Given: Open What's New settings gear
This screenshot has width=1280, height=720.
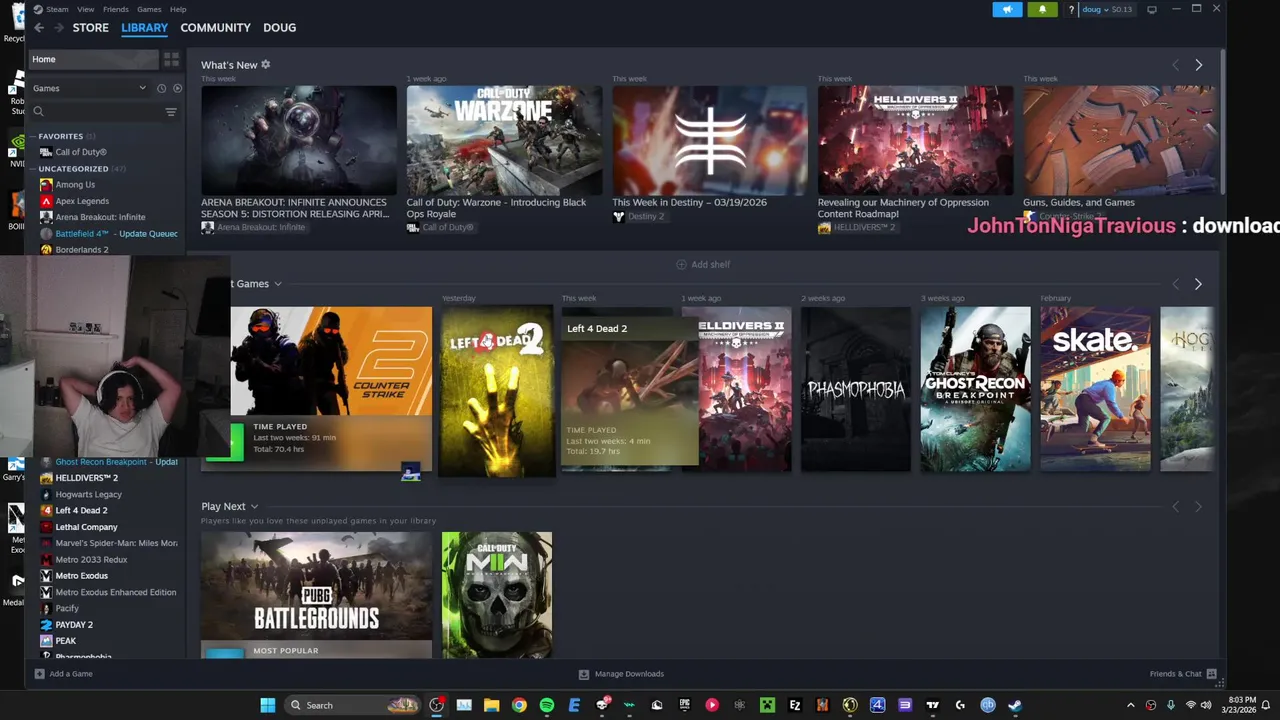Looking at the screenshot, I should click(265, 65).
